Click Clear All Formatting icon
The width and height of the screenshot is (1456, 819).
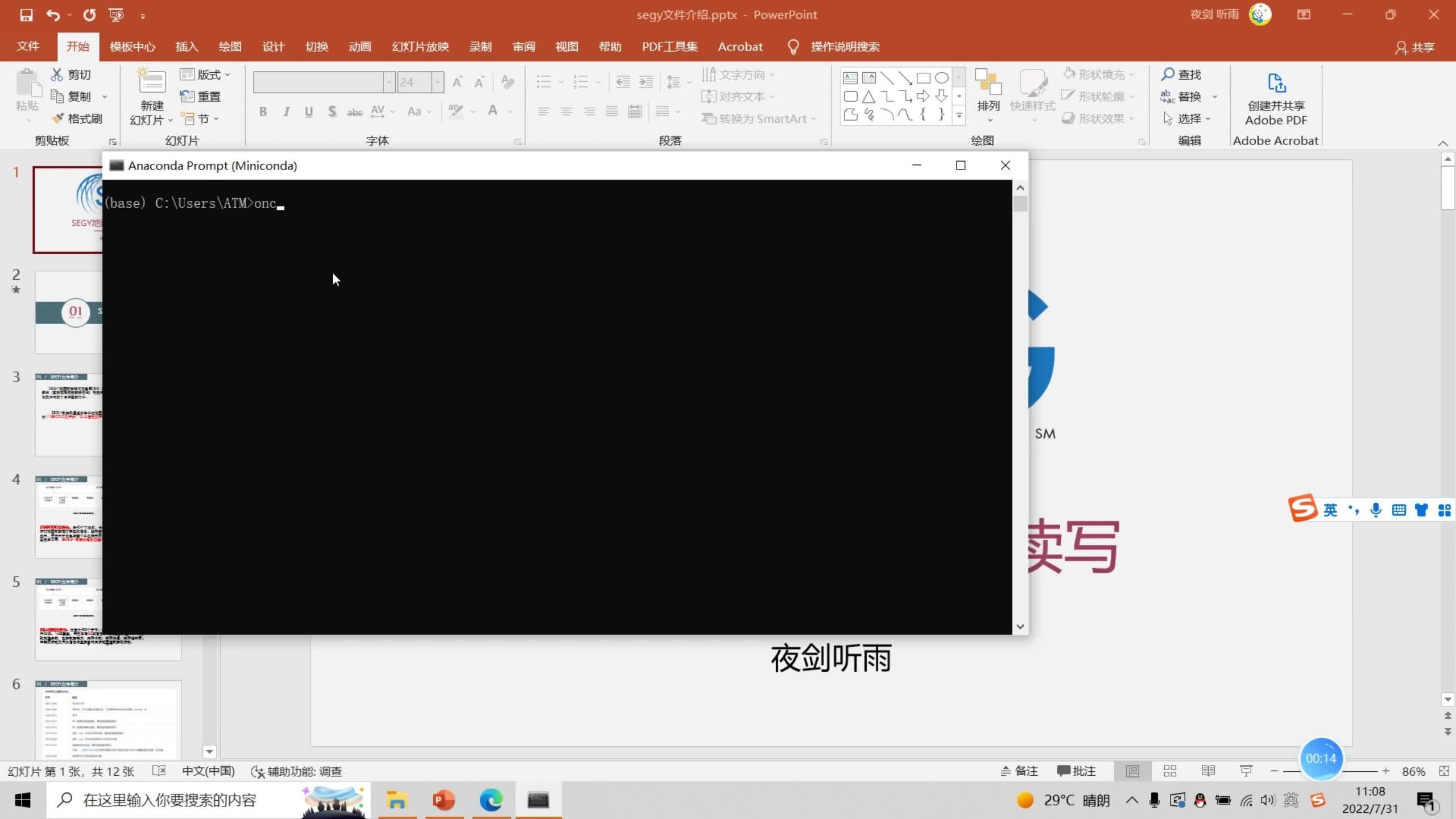coord(507,82)
